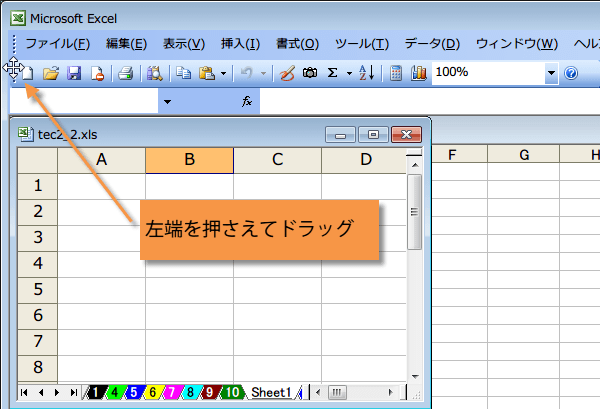Screen dimensions: 600x409
Task: Open Print Preview icon
Action: (155, 73)
